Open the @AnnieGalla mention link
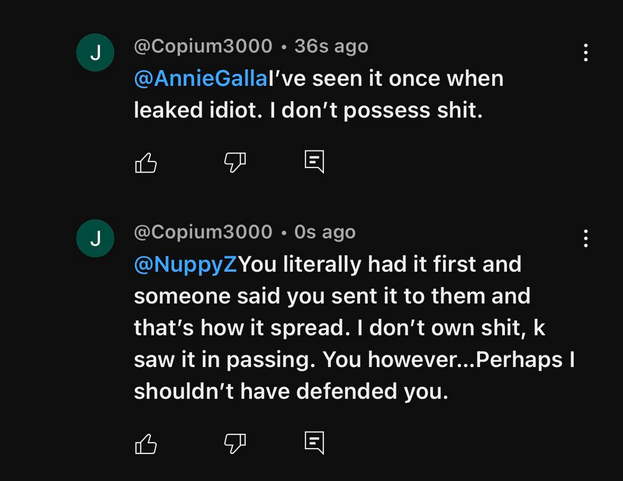The height and width of the screenshot is (481, 623). pyautogui.click(x=187, y=79)
